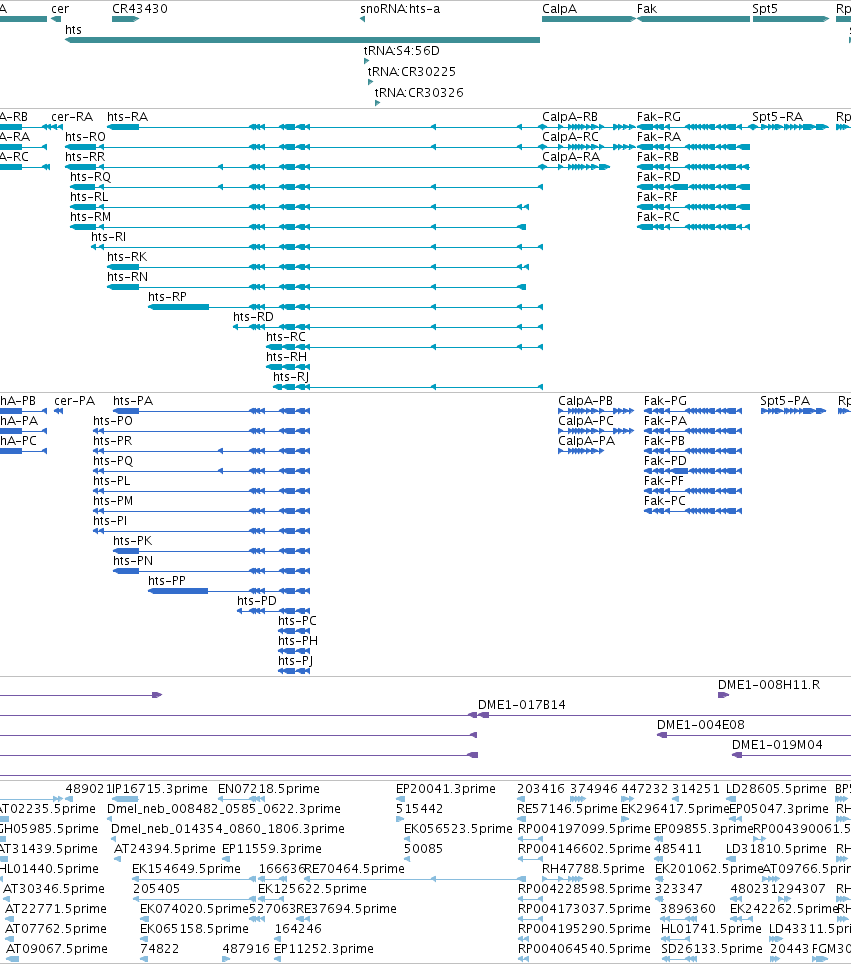Select the hts-PD protein label

click(x=257, y=601)
